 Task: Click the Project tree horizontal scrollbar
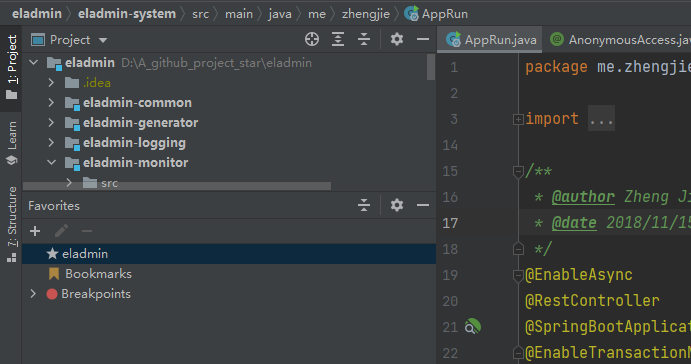tap(177, 186)
